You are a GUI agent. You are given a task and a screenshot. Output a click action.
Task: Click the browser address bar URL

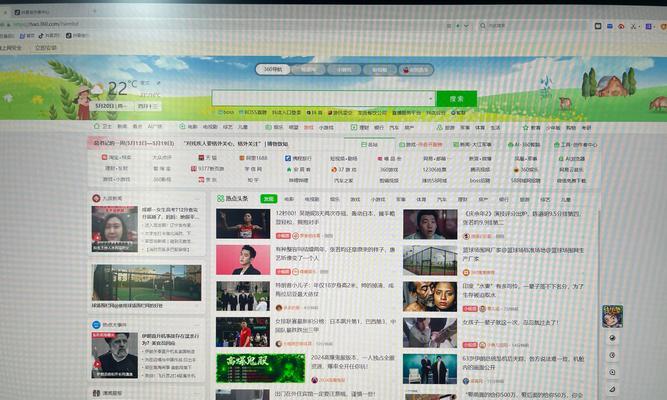coord(46,24)
